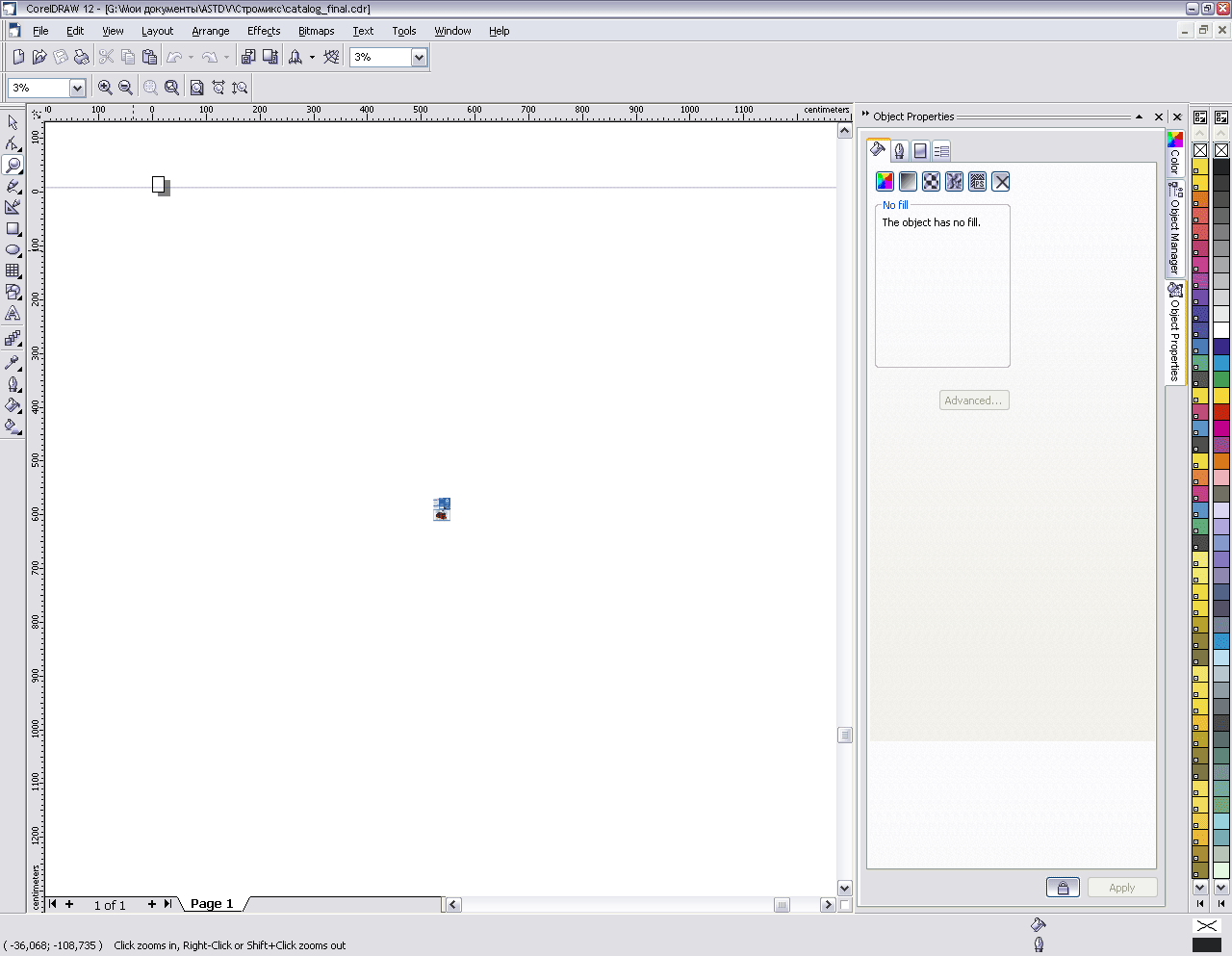Select the Page 1 tab
The image size is (1232, 956).
point(212,904)
